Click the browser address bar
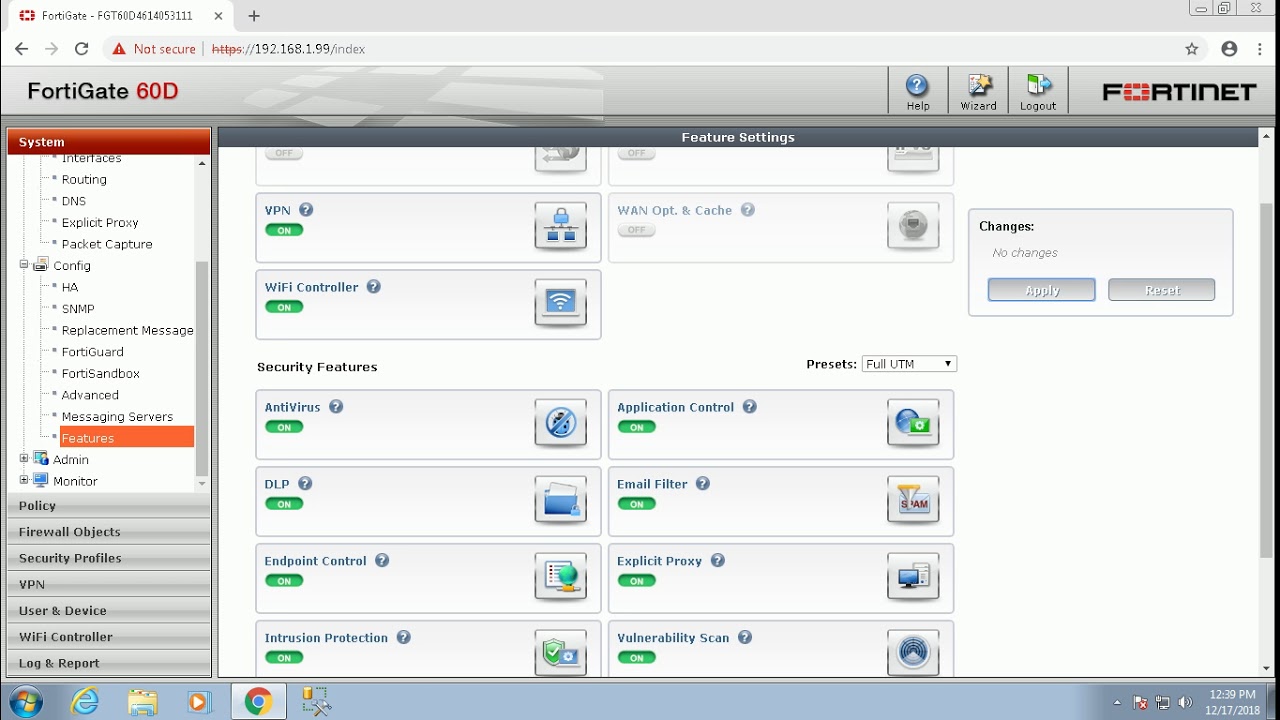1280x720 pixels. (x=640, y=49)
